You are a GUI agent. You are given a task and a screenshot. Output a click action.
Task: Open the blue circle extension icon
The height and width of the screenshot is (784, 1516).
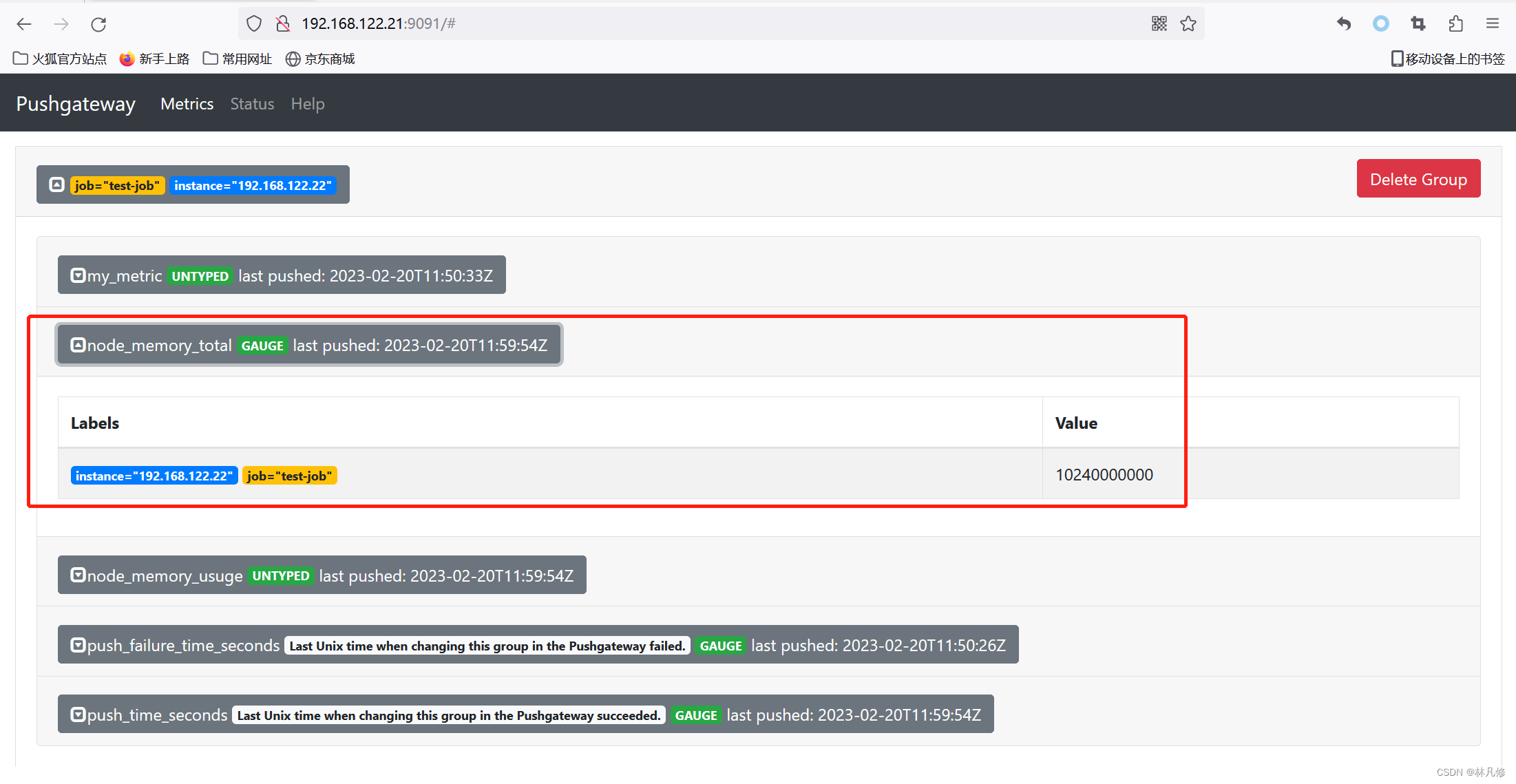[1381, 24]
